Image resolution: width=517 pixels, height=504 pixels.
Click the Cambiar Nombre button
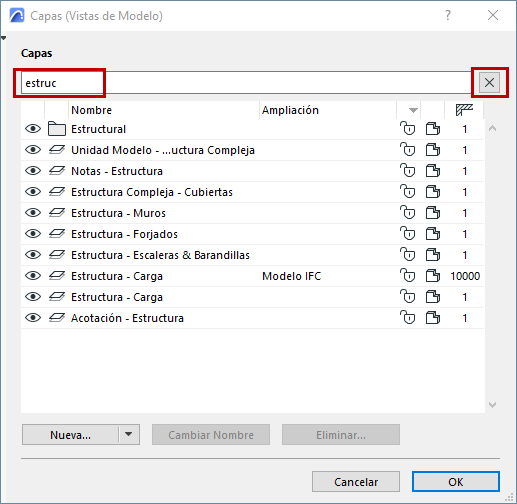pyautogui.click(x=211, y=435)
